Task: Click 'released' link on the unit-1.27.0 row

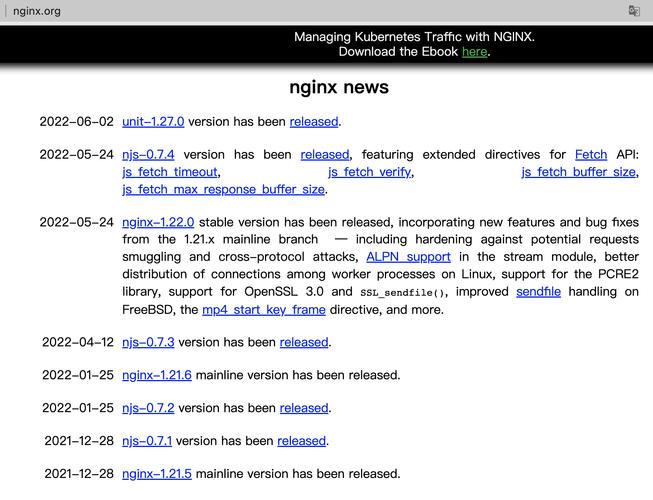Action: pyautogui.click(x=314, y=122)
